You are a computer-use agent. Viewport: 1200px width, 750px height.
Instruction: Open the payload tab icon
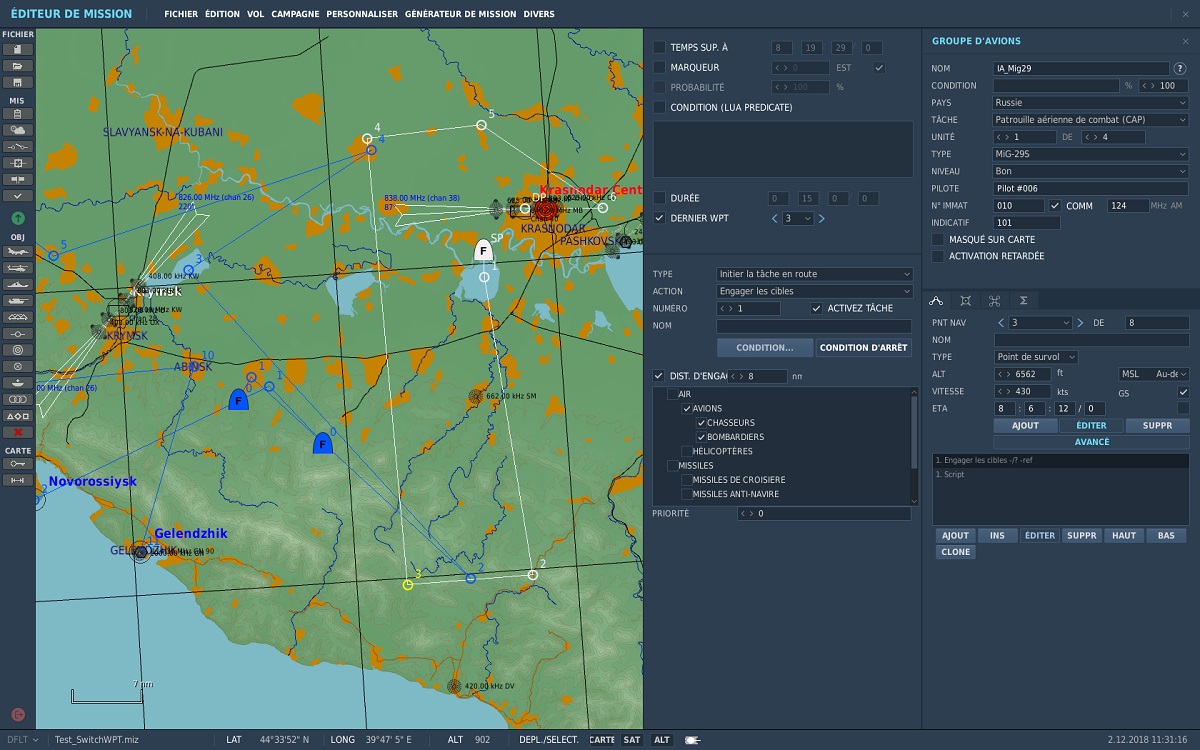coord(965,300)
